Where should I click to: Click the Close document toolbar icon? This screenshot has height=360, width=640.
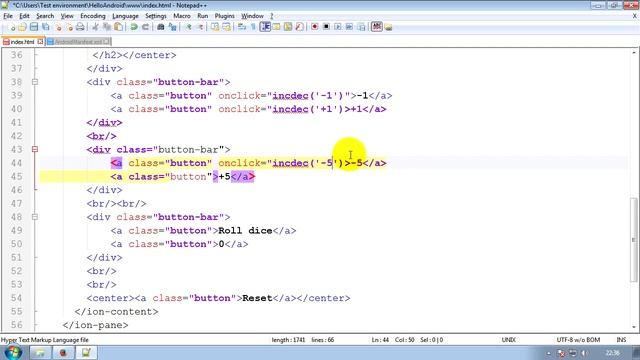click(x=58, y=27)
